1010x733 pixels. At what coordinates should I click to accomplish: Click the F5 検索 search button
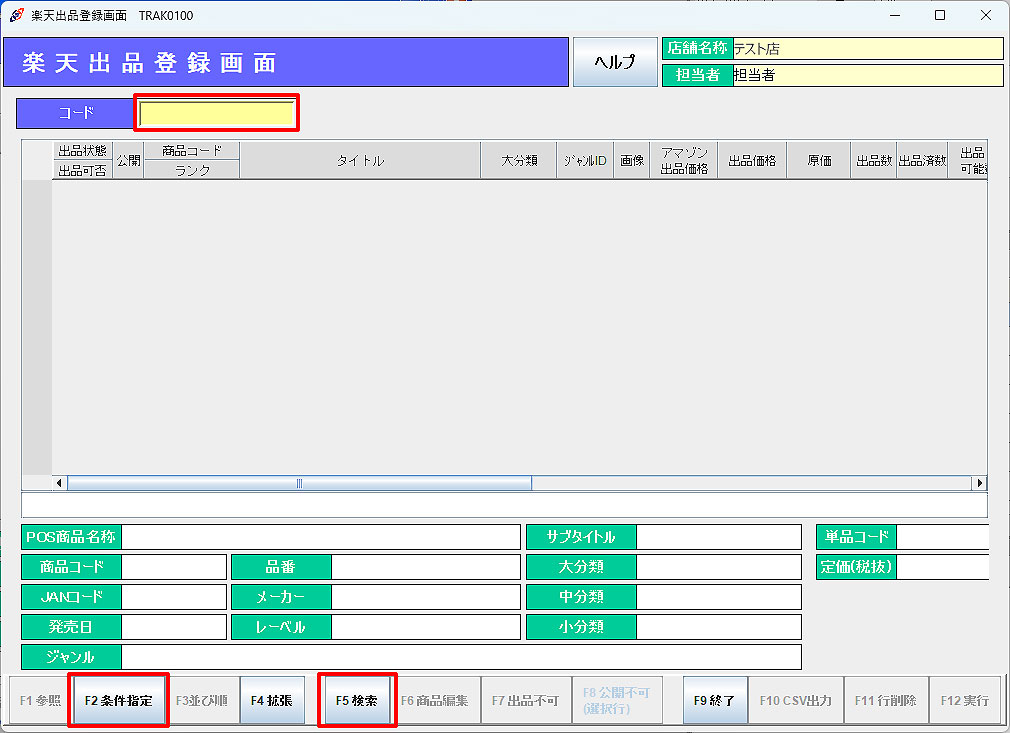[357, 700]
